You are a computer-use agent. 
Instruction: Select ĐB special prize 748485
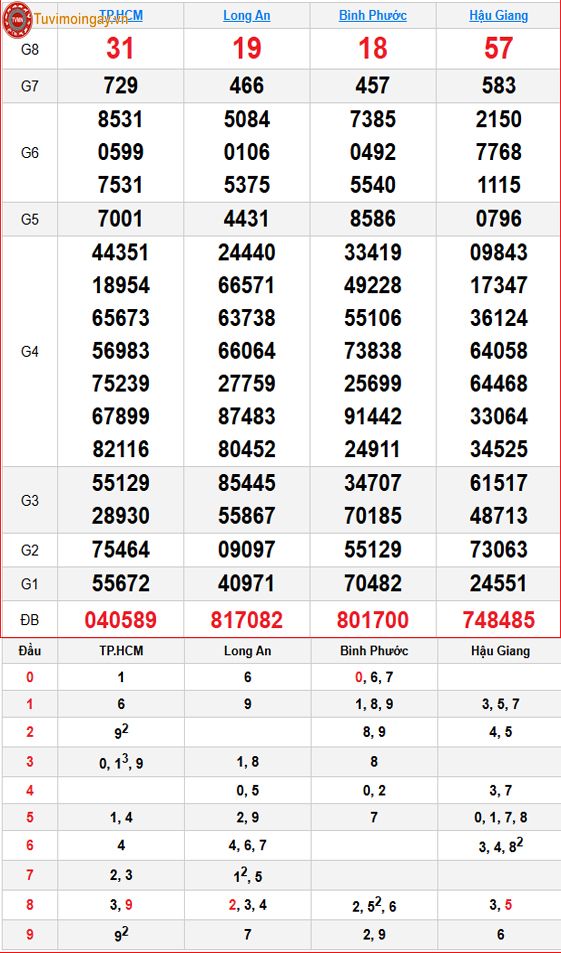[x=498, y=621]
